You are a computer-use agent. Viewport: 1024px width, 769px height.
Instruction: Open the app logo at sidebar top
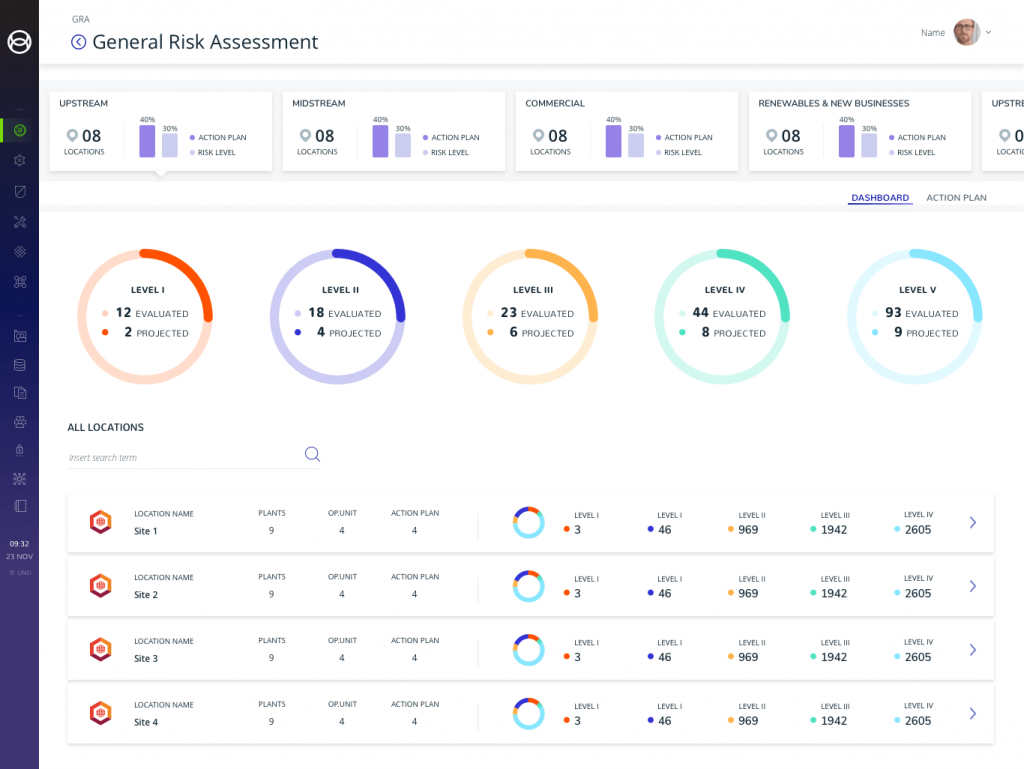tap(19, 41)
